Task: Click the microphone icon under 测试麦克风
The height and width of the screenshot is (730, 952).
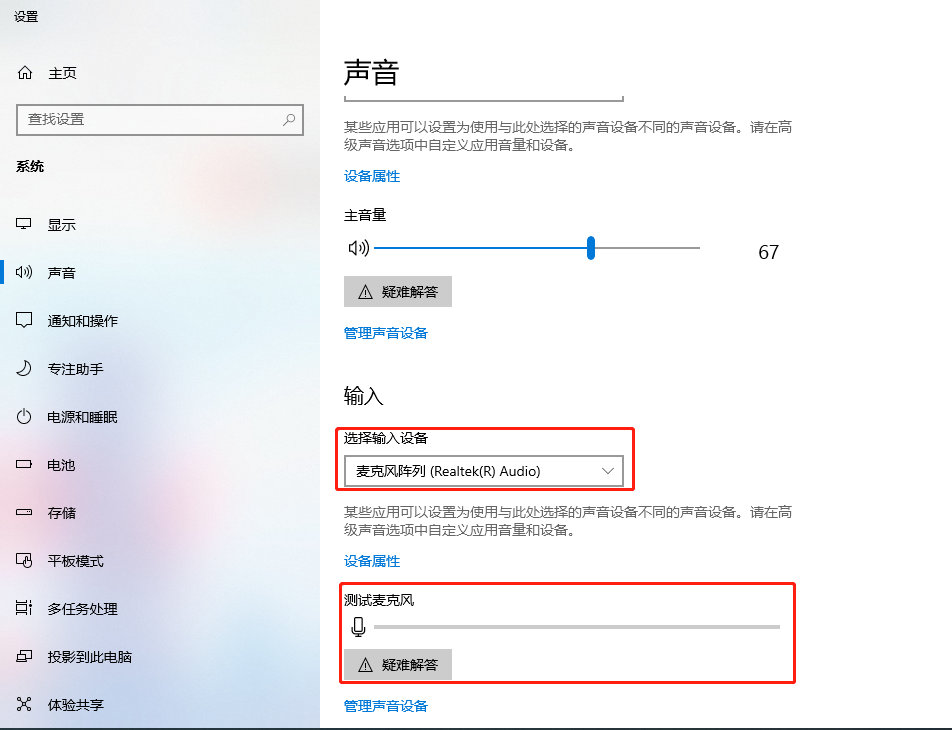Action: pos(358,627)
